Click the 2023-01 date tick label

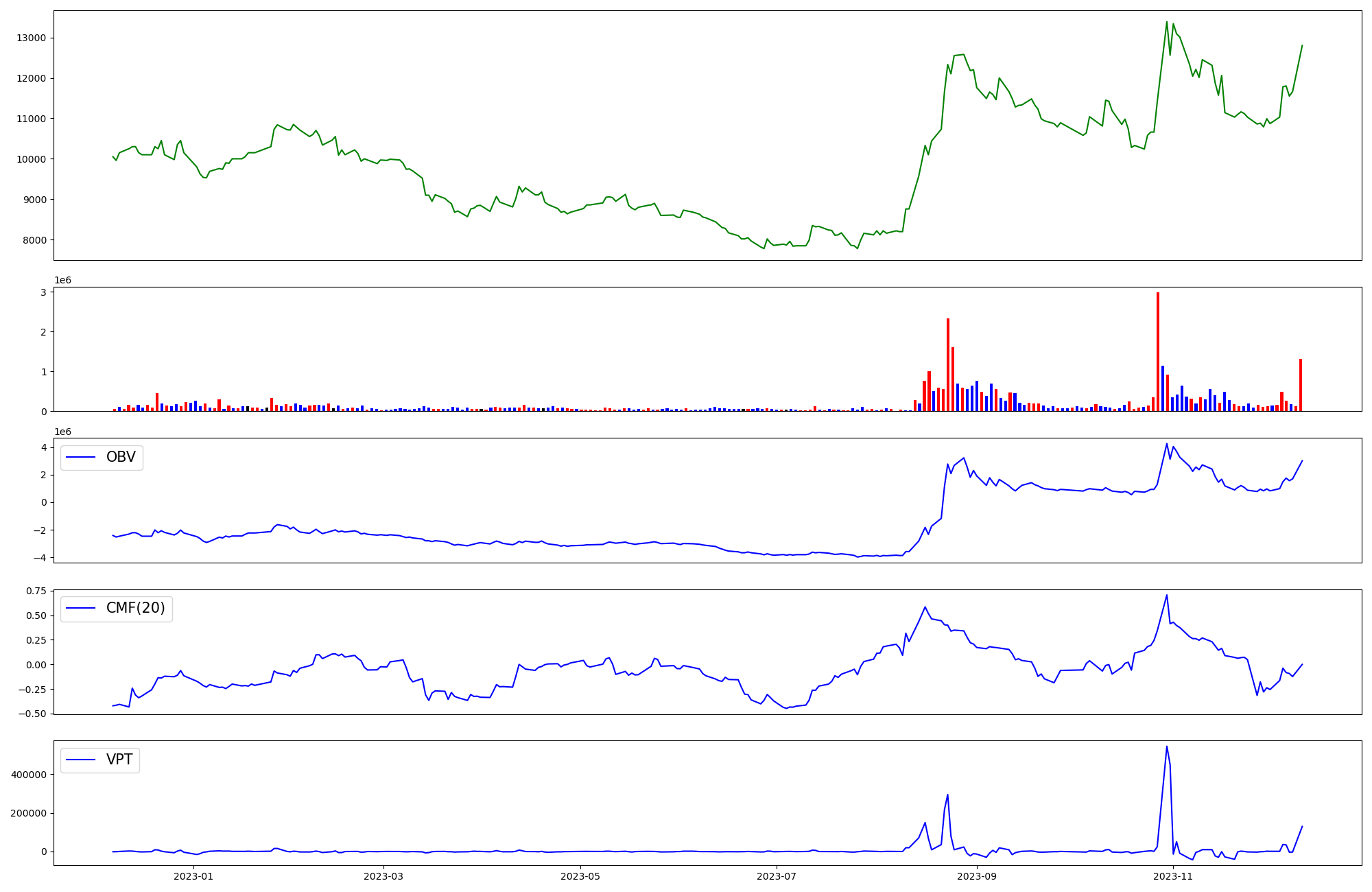(x=193, y=876)
